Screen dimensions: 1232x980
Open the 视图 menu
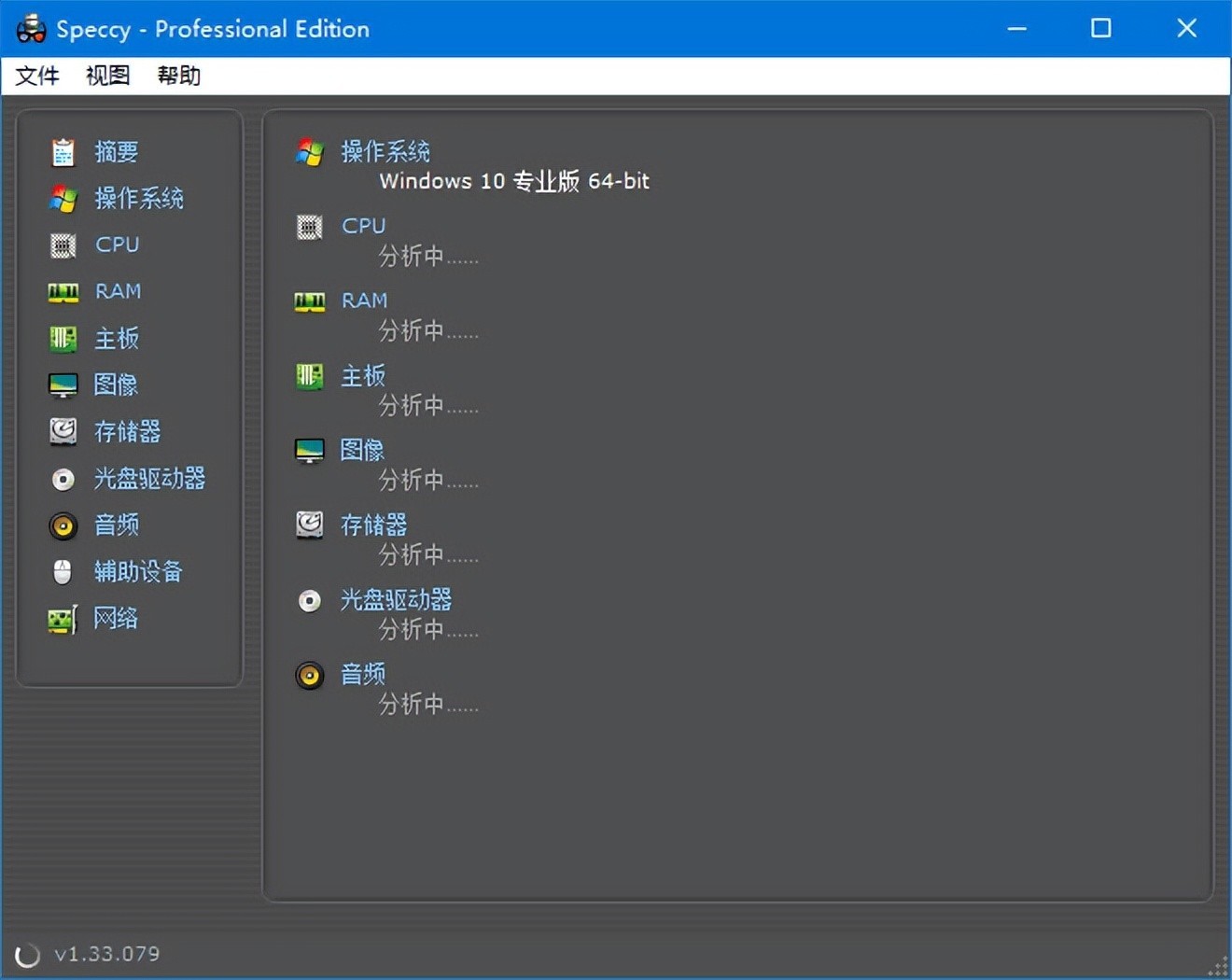coord(107,76)
